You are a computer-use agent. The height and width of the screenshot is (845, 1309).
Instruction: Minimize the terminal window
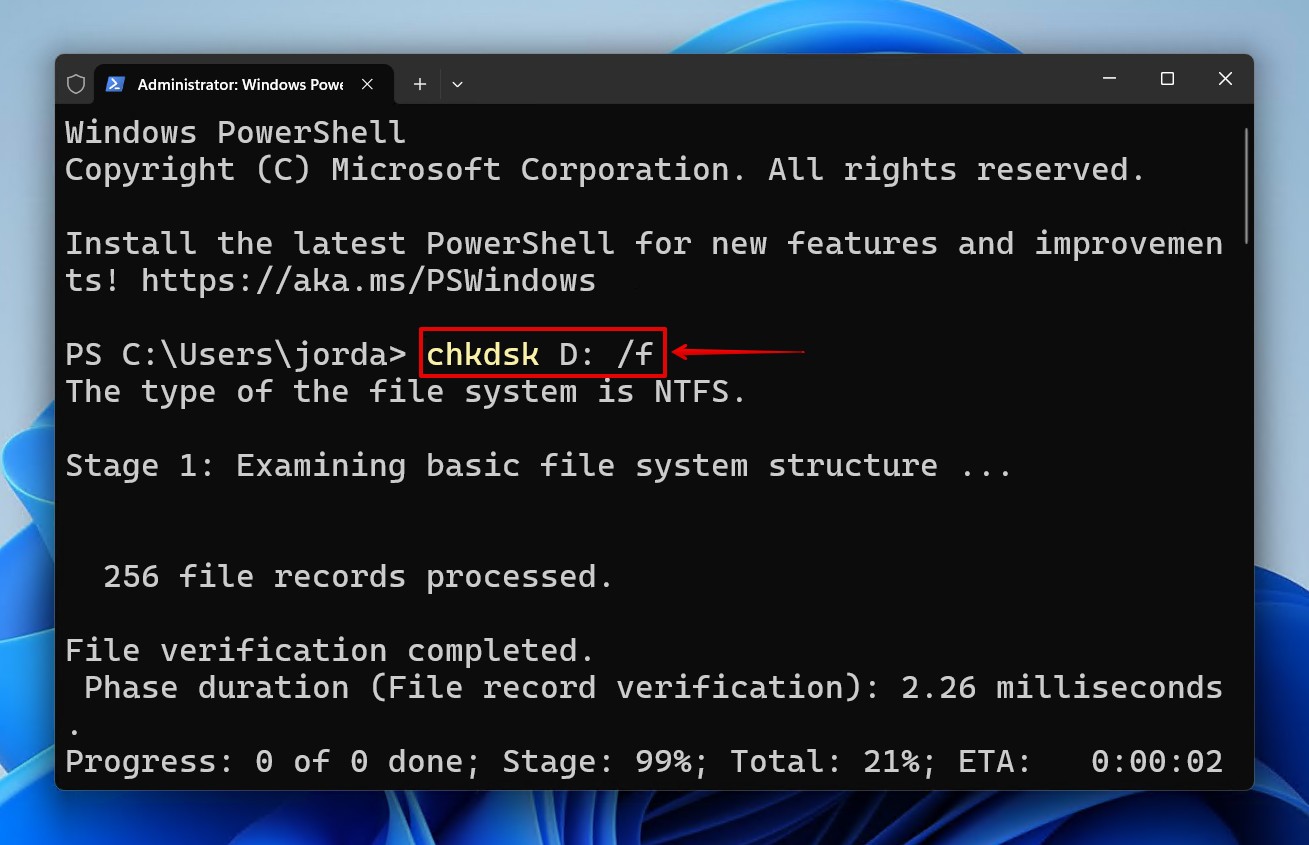pos(1109,78)
